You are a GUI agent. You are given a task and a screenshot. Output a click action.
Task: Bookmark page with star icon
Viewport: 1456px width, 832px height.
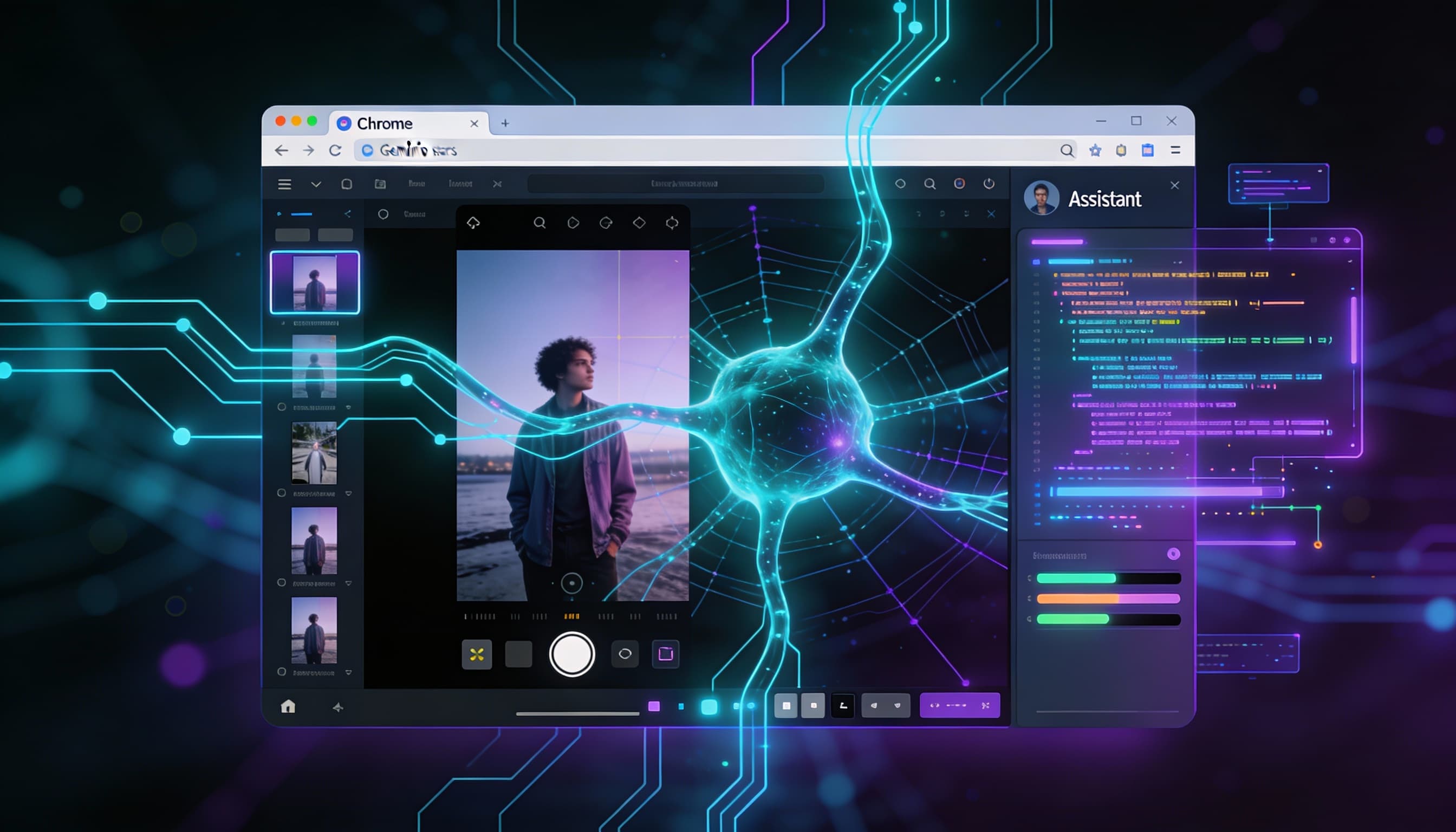point(1095,150)
